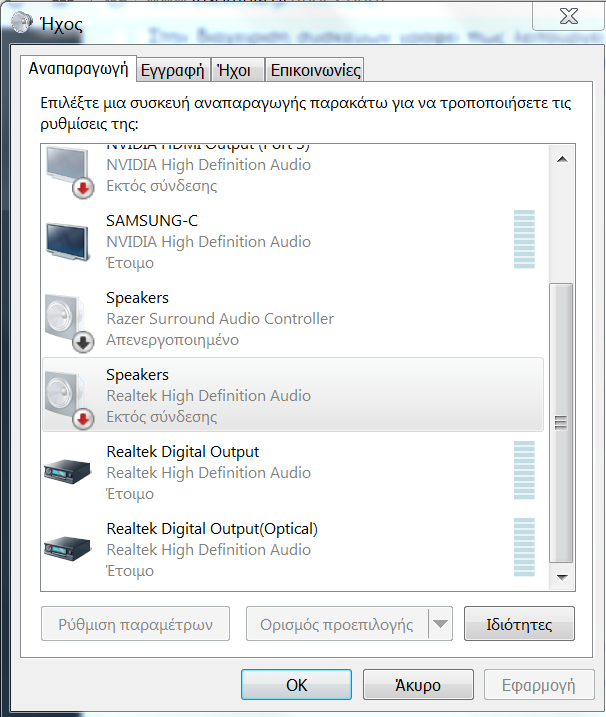Image resolution: width=606 pixels, height=717 pixels.
Task: Click the Realtek Digital Output level meter
Action: 524,470
